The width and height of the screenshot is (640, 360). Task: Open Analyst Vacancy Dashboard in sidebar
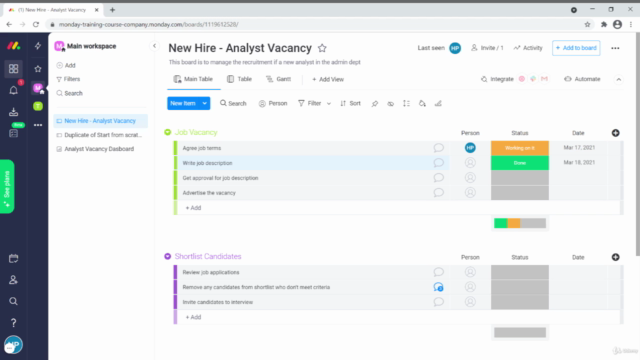tap(100, 149)
